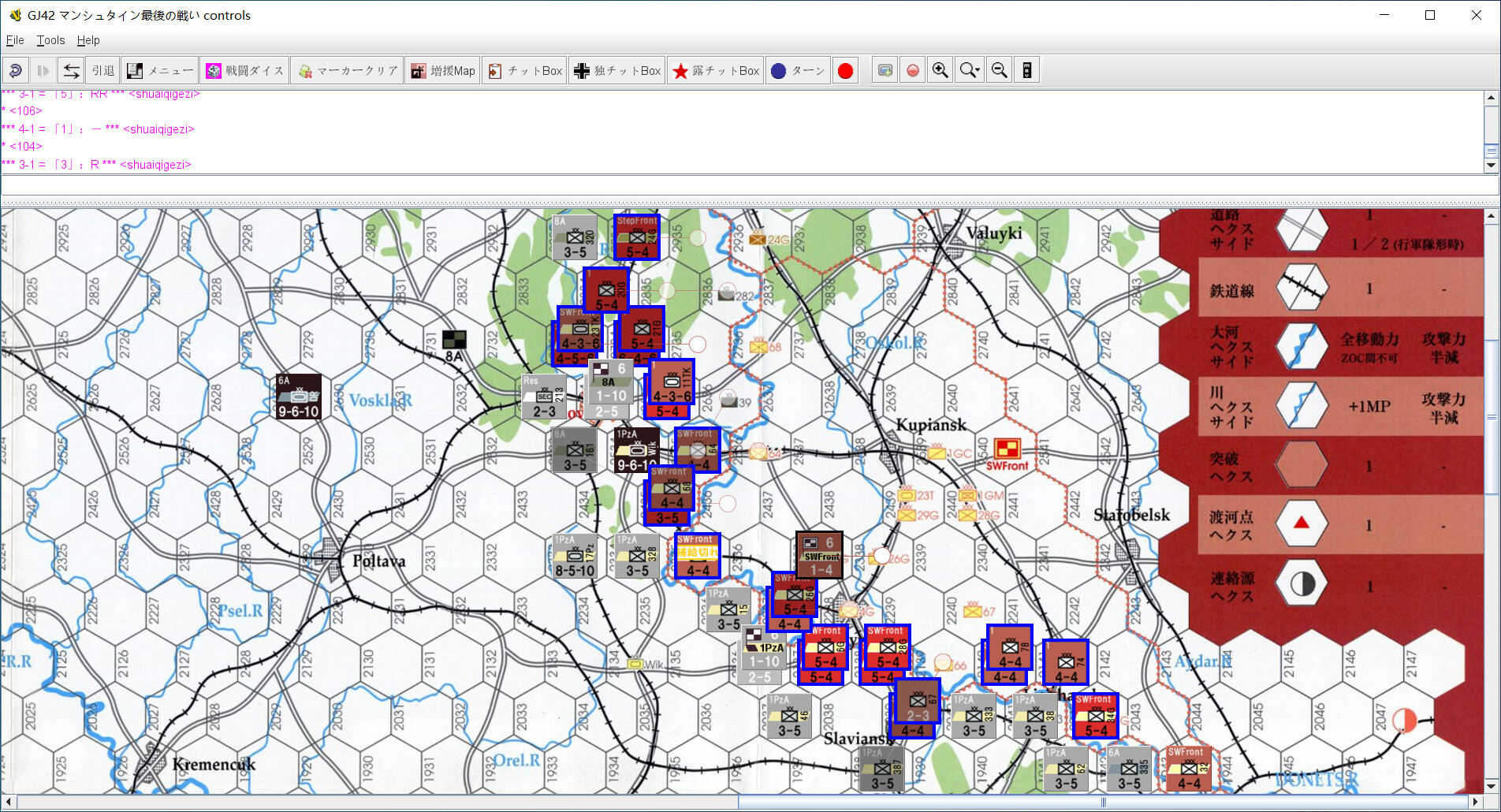Screen dimensions: 1501x812
Task: Open the server connect arrows icon
Action: pyautogui.click(x=71, y=71)
